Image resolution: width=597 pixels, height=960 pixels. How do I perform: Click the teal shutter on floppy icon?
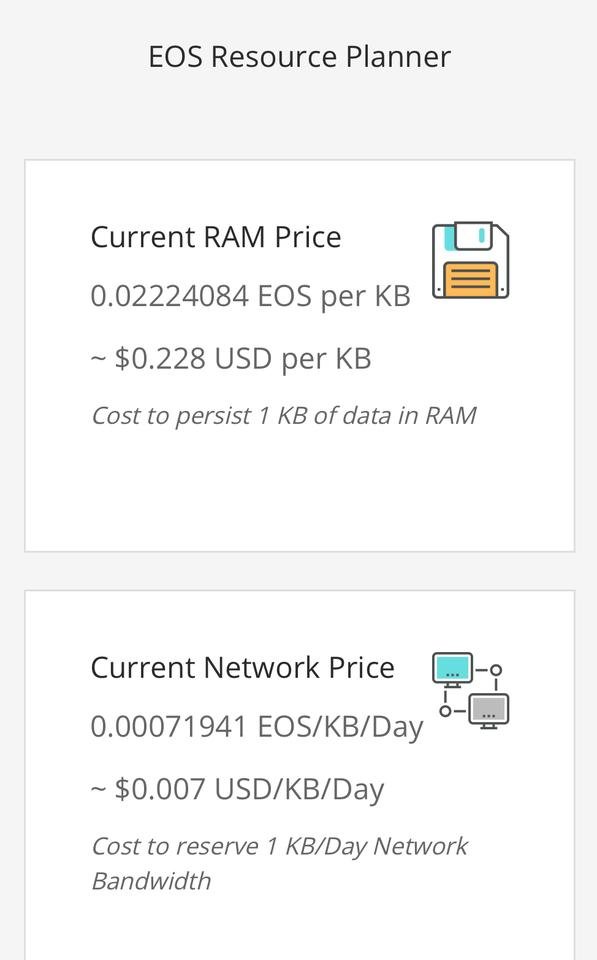point(449,238)
